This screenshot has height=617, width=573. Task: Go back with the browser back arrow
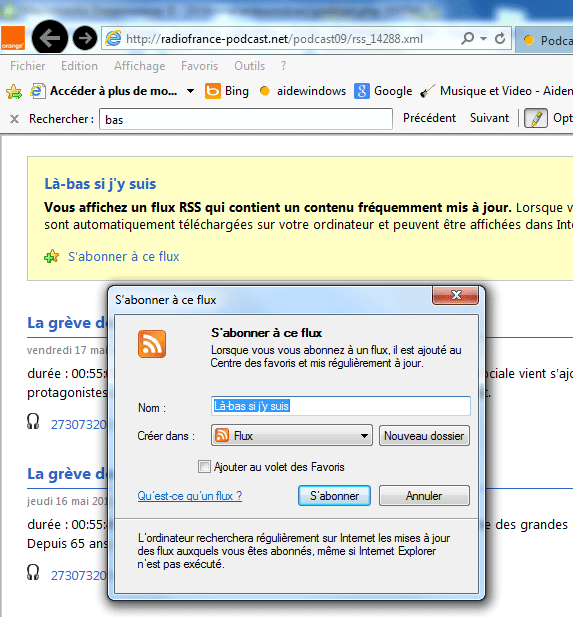pyautogui.click(x=50, y=38)
